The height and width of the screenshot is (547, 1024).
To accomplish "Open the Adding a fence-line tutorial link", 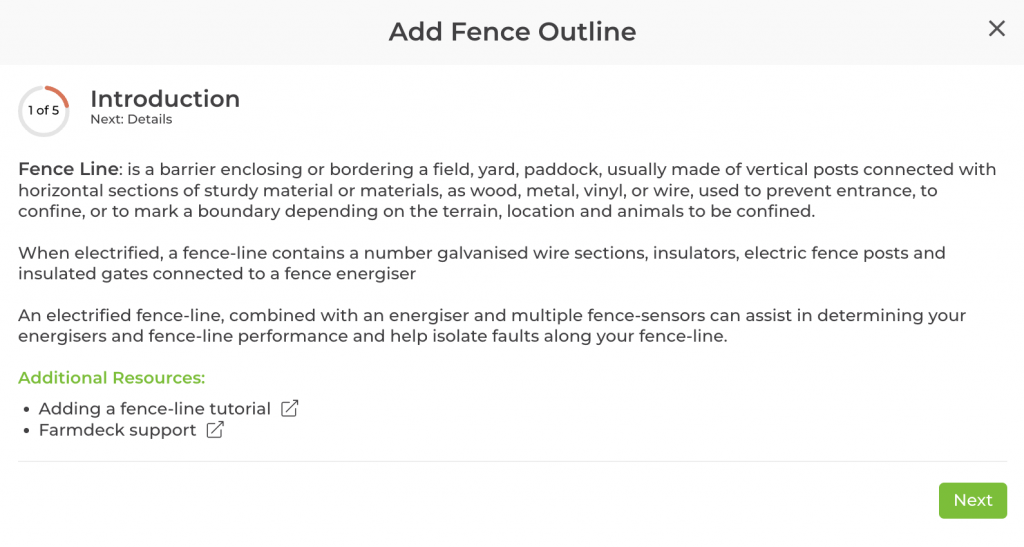I will coord(155,409).
